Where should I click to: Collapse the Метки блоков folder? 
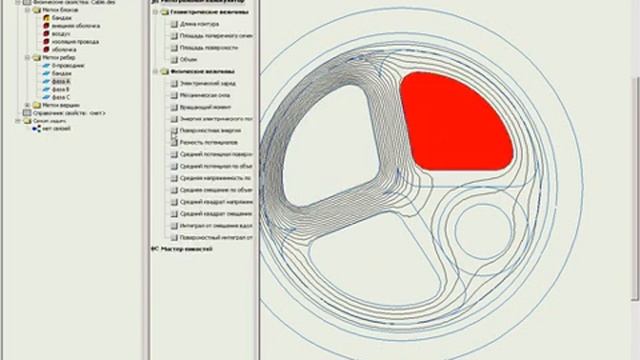(x=27, y=10)
